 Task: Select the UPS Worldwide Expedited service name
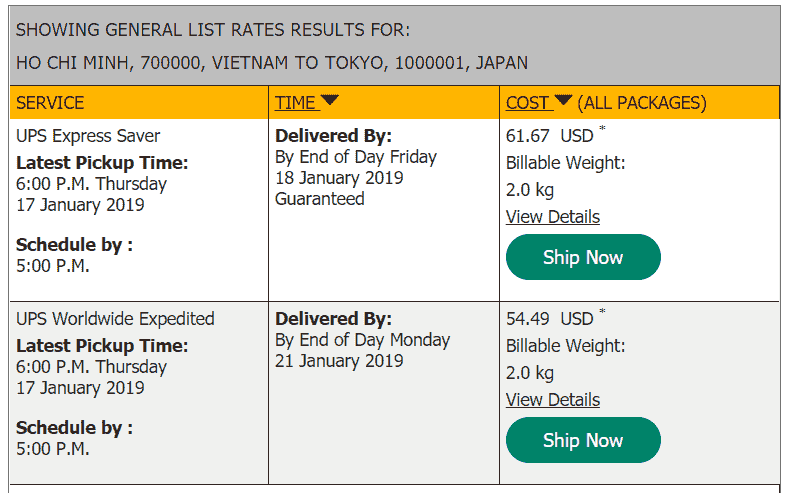pyautogui.click(x=115, y=319)
